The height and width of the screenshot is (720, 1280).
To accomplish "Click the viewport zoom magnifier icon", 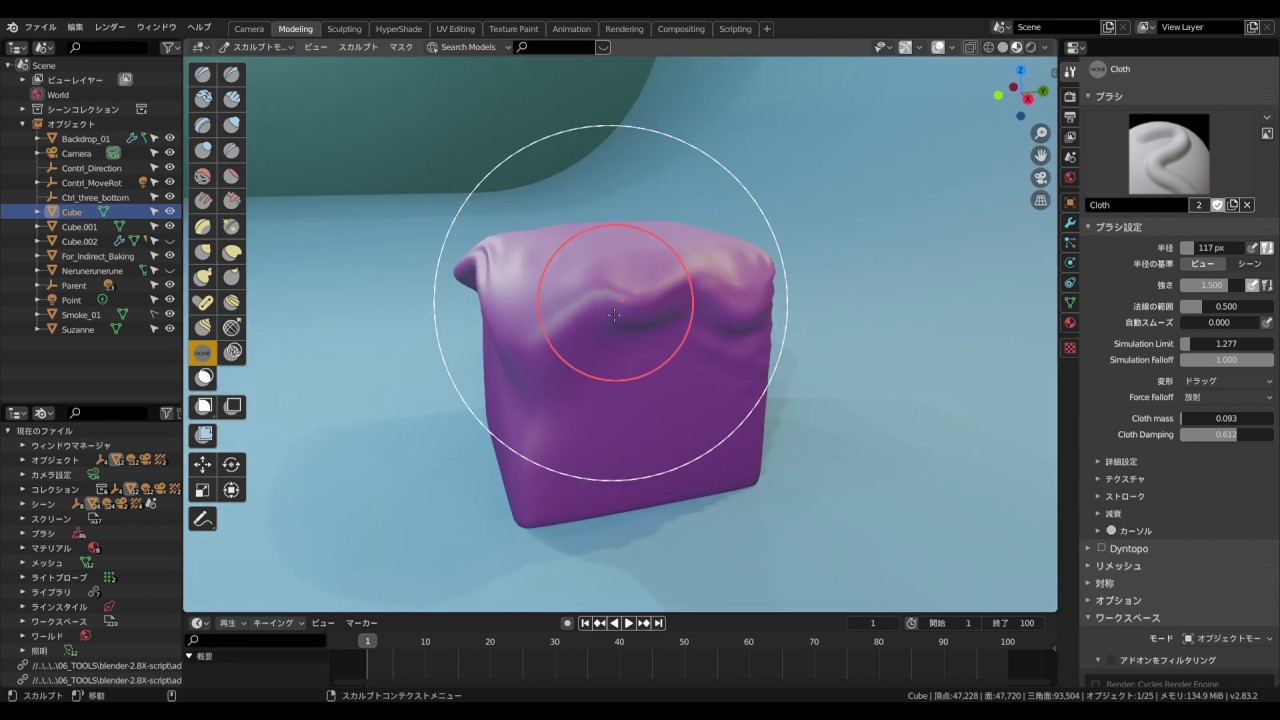I will pyautogui.click(x=1041, y=133).
